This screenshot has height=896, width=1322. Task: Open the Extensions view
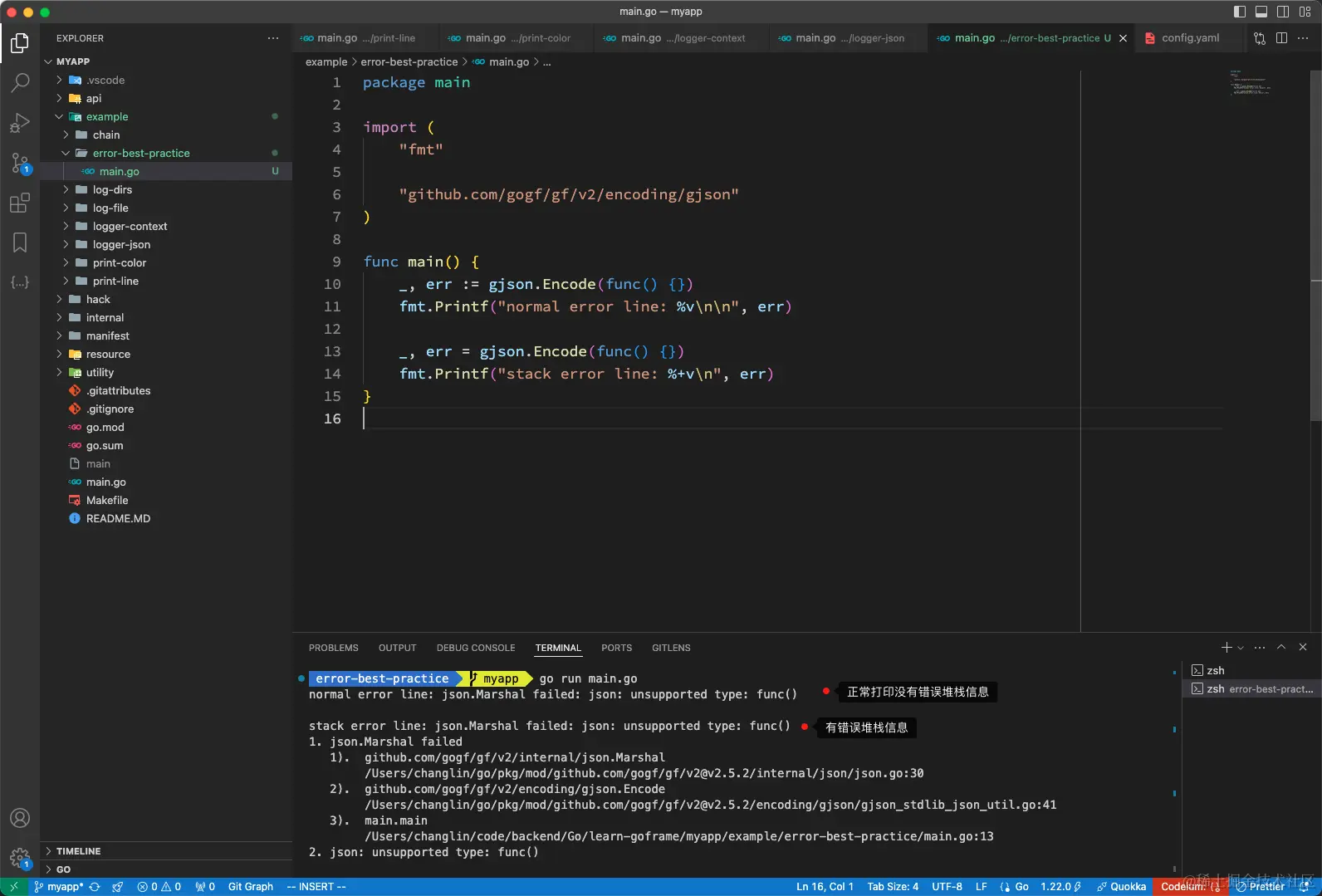(20, 203)
